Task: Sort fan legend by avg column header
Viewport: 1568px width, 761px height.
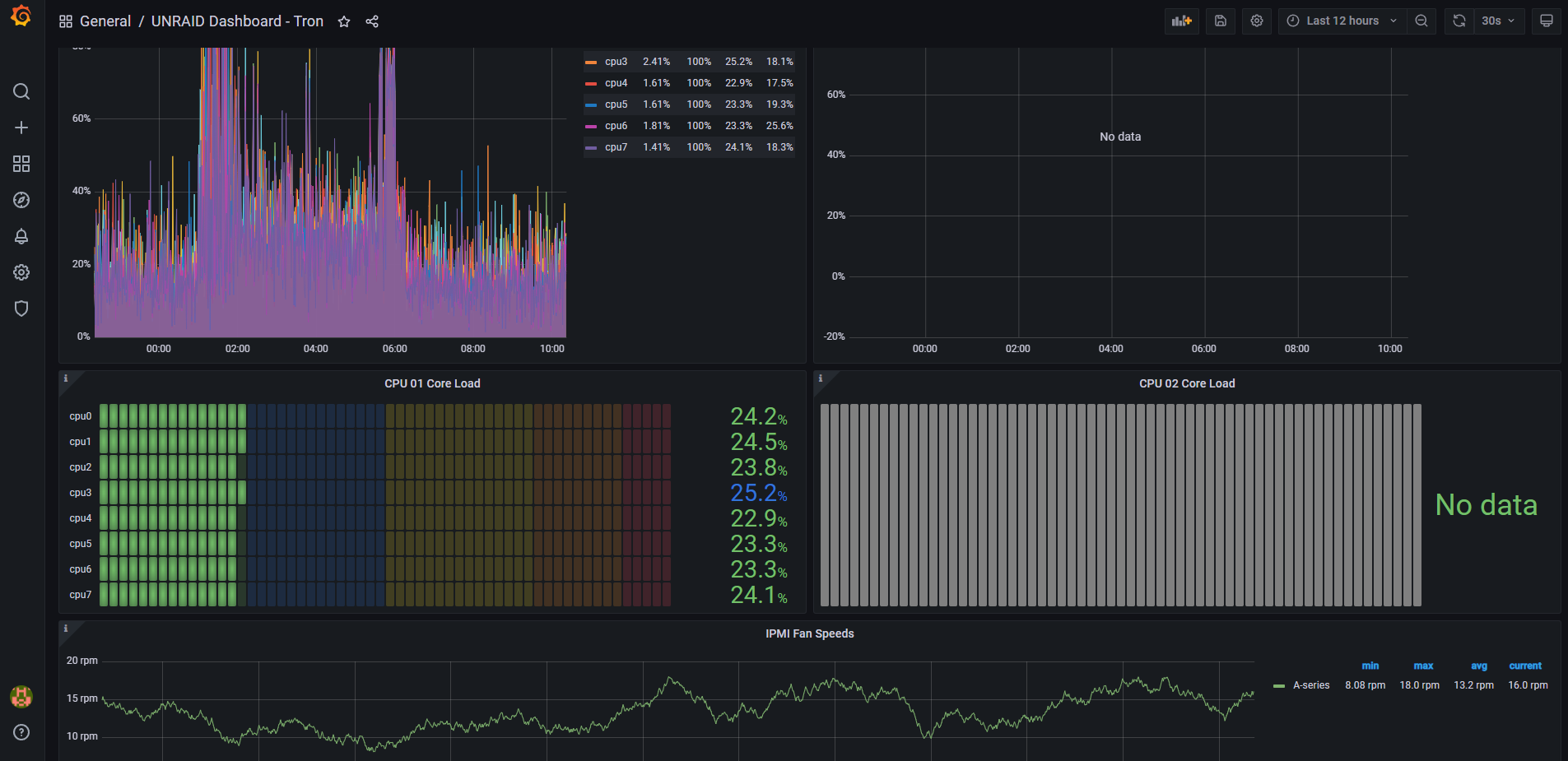Action: (x=1479, y=666)
